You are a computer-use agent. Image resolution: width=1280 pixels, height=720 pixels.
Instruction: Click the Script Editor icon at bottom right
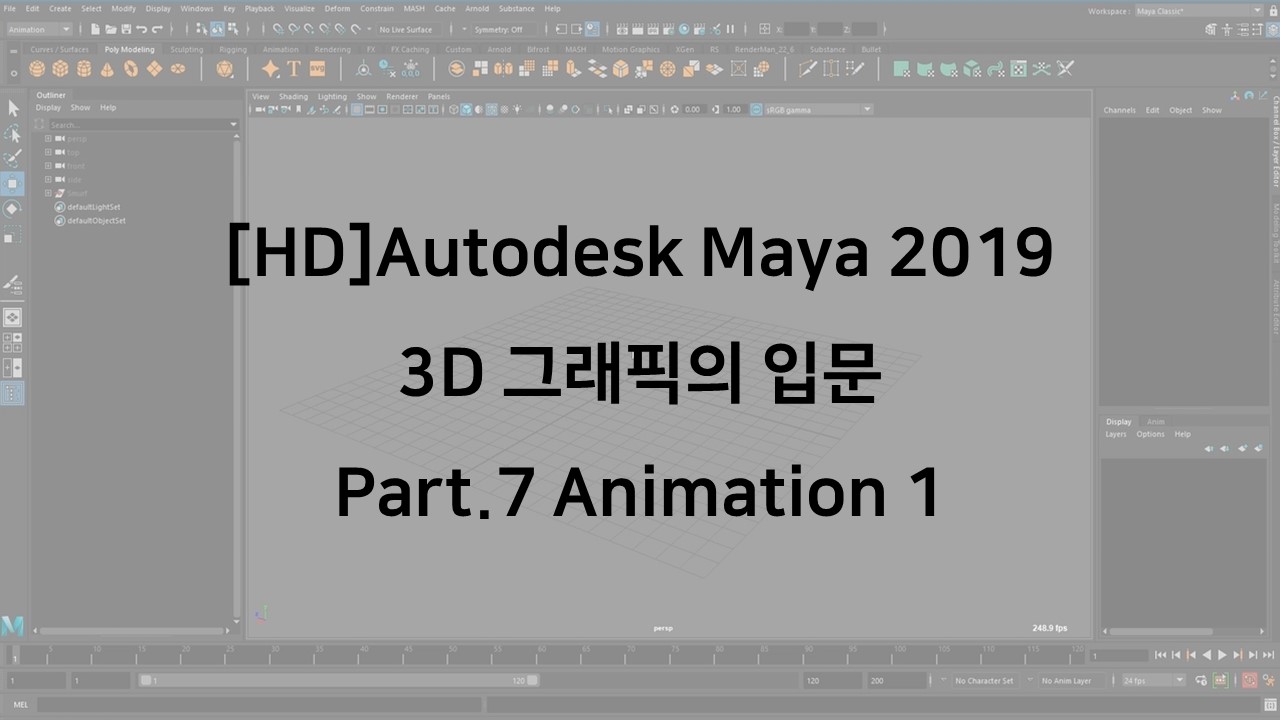tap(1270, 704)
